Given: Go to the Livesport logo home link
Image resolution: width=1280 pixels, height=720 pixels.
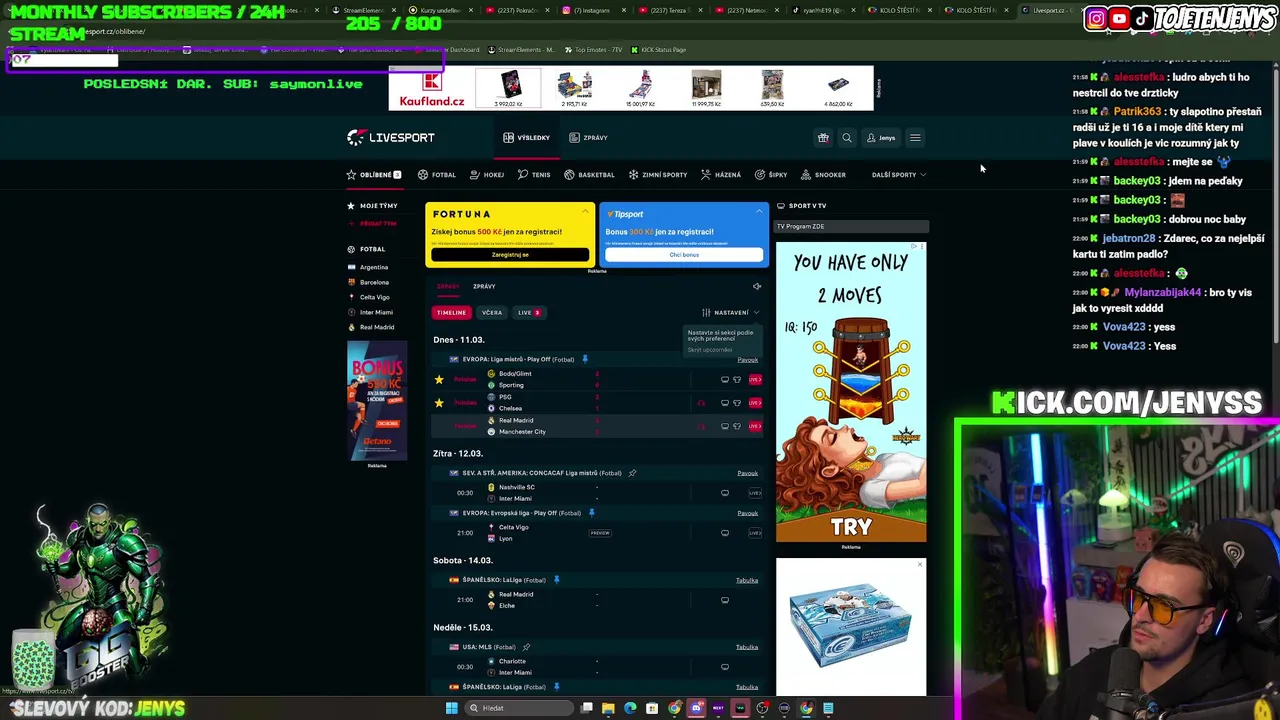Looking at the screenshot, I should click(x=391, y=137).
